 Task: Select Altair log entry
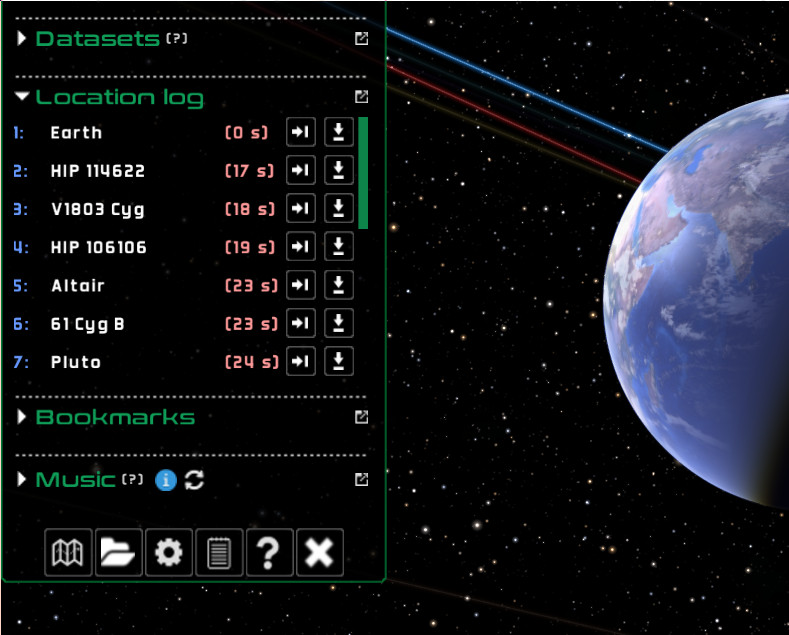77,286
